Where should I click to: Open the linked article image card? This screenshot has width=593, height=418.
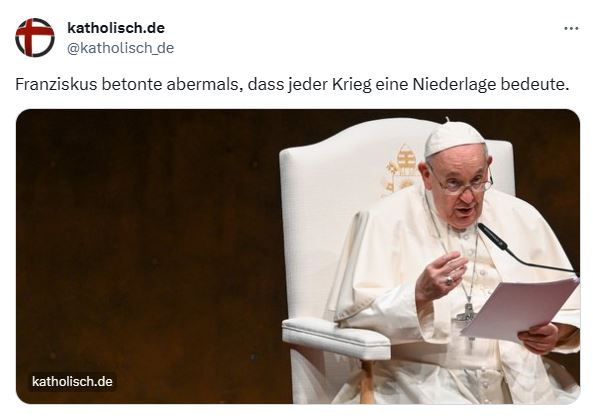point(298,256)
